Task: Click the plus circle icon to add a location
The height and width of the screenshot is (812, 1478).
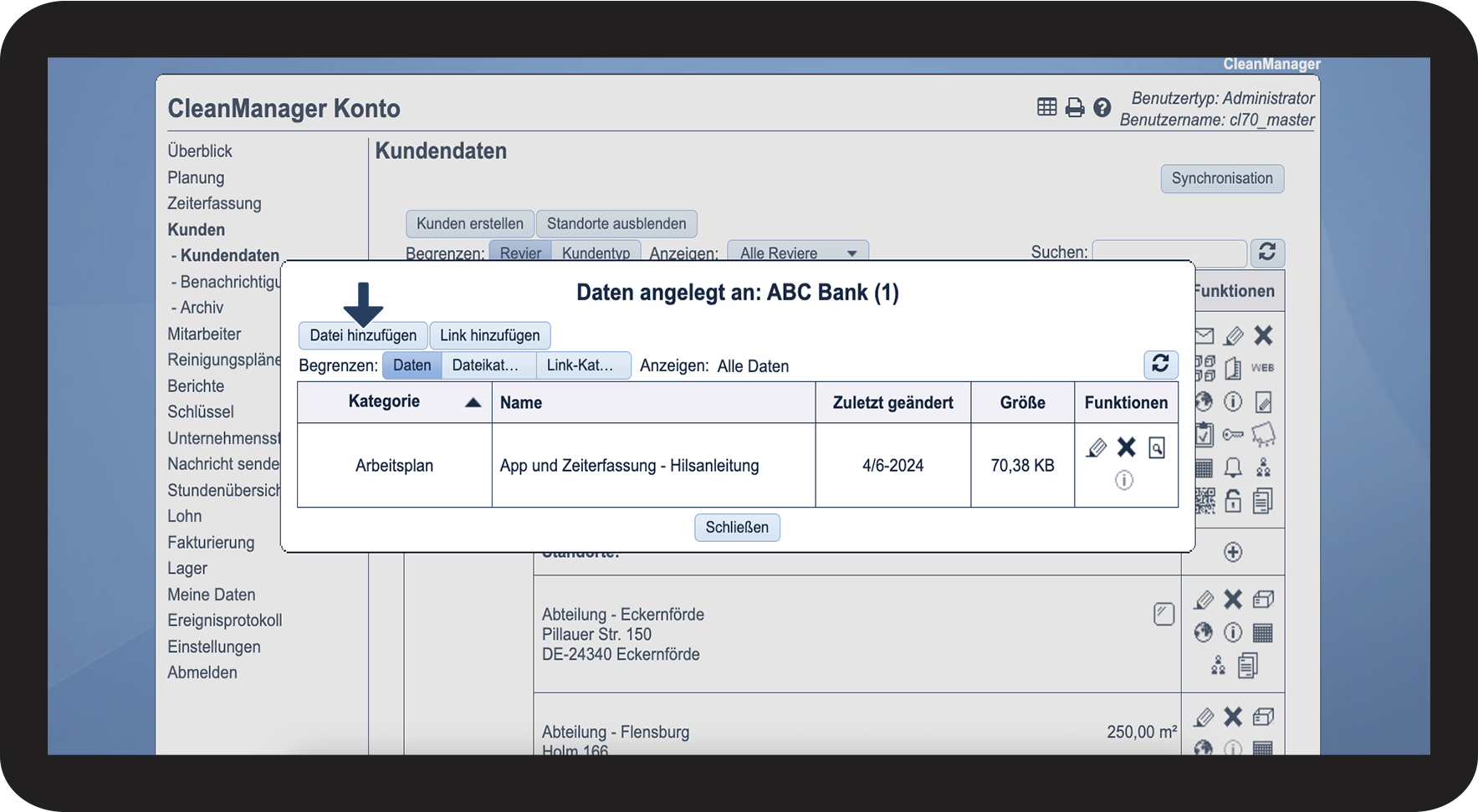Action: pos(1233,552)
